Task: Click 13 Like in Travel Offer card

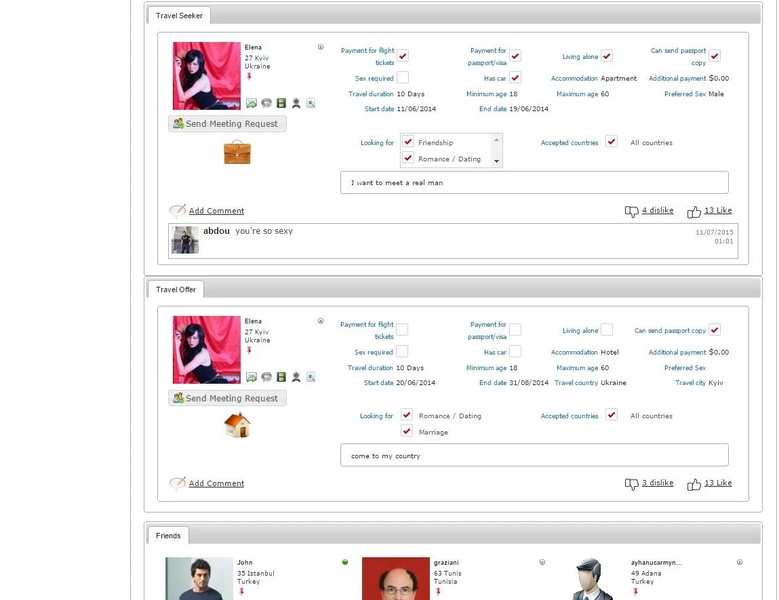Action: [x=718, y=483]
